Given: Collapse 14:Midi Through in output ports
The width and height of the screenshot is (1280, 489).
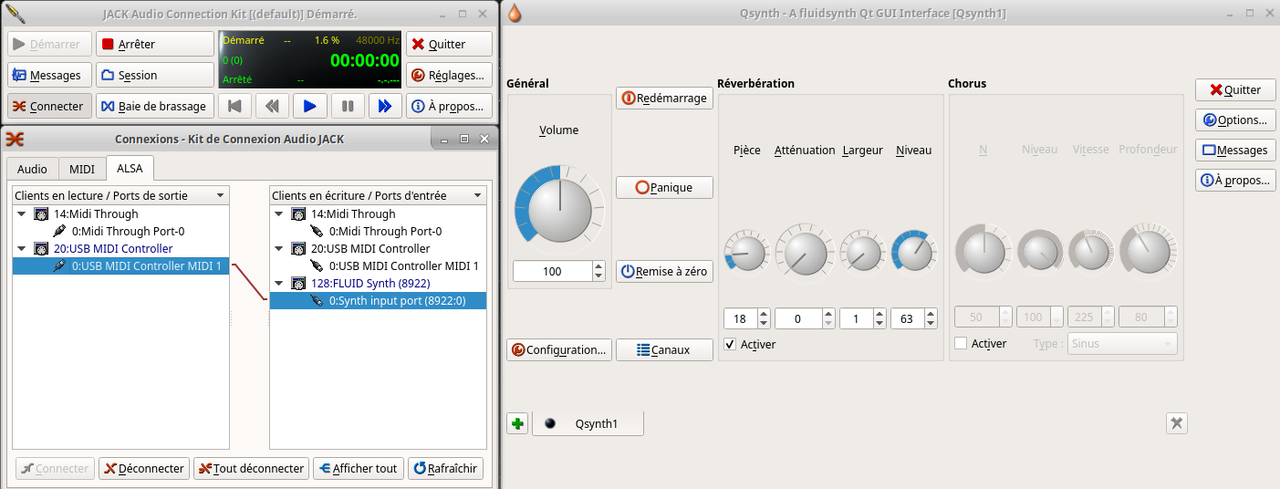Looking at the screenshot, I should coord(23,214).
